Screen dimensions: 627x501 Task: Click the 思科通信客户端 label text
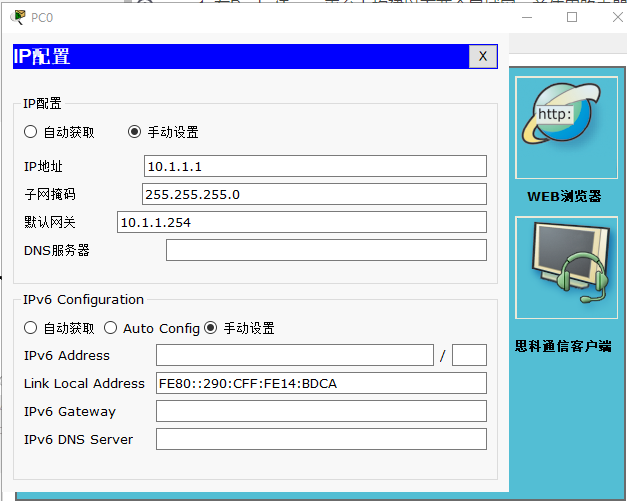[x=563, y=346]
